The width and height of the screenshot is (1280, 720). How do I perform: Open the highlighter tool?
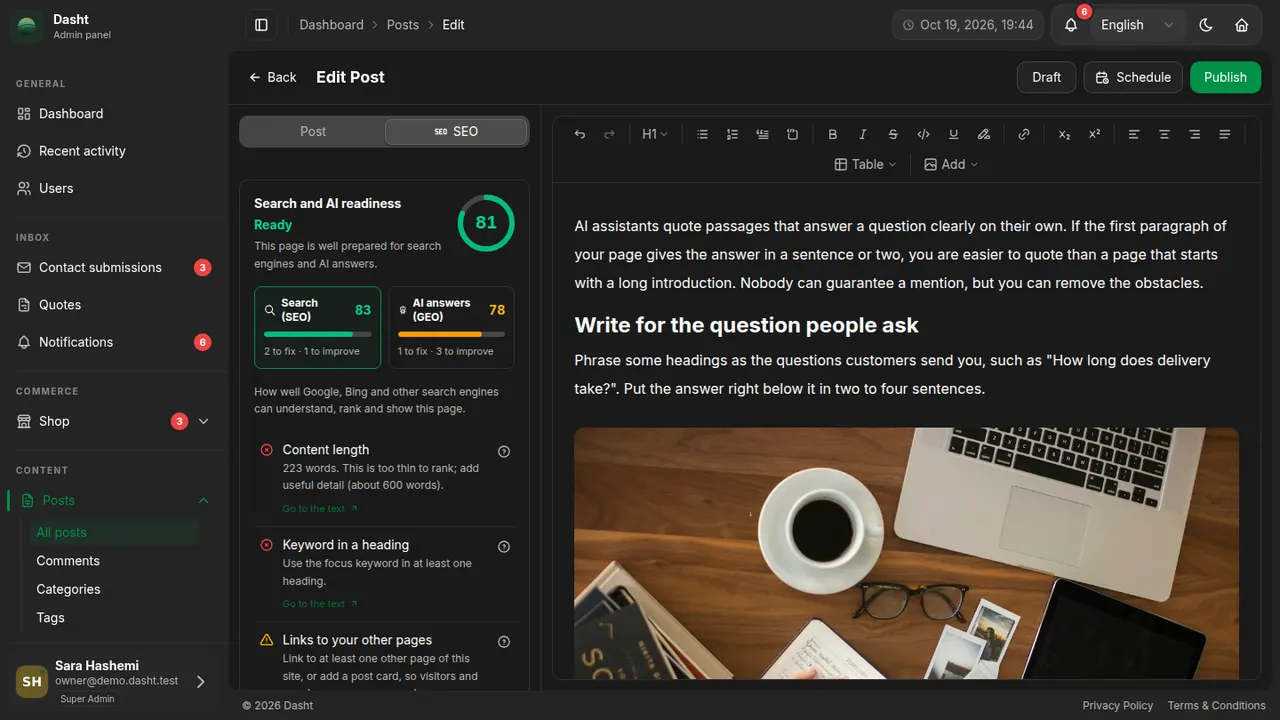coord(984,134)
